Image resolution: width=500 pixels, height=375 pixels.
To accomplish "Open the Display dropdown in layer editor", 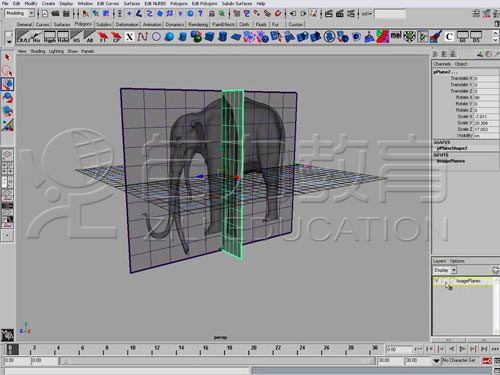I will click(x=445, y=270).
